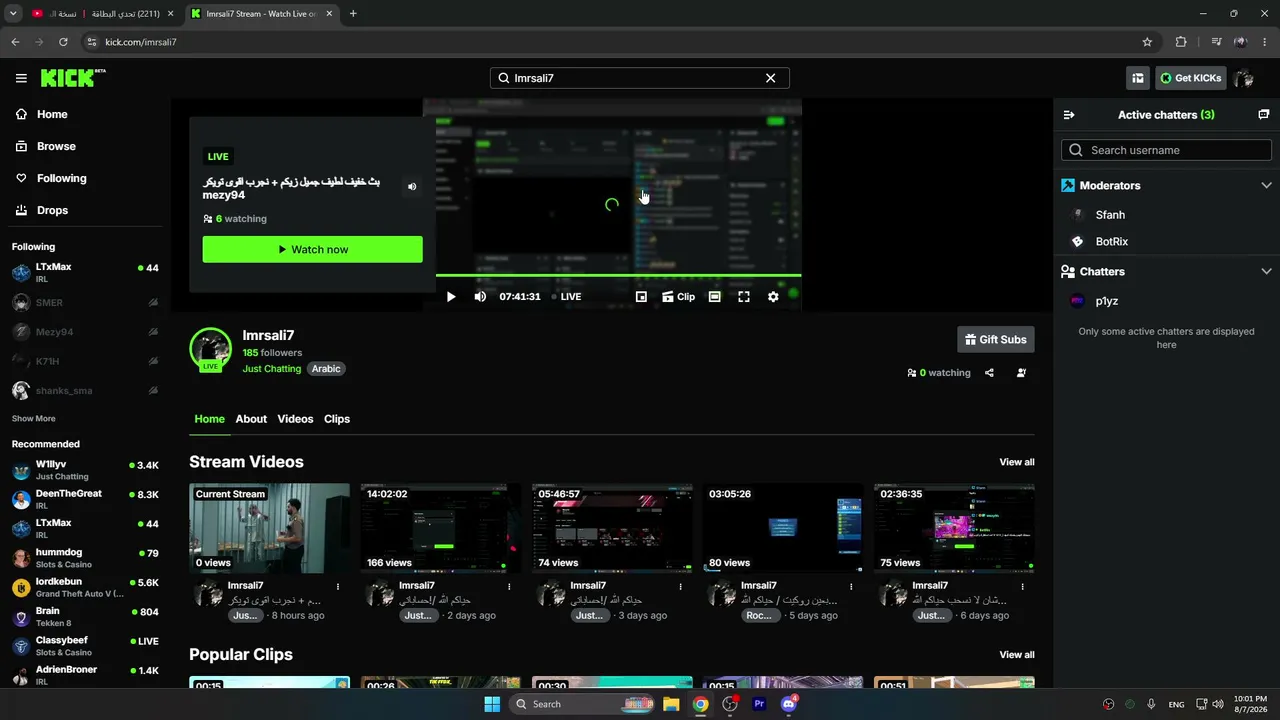
Task: Switch to the Videos tab
Action: 295,419
